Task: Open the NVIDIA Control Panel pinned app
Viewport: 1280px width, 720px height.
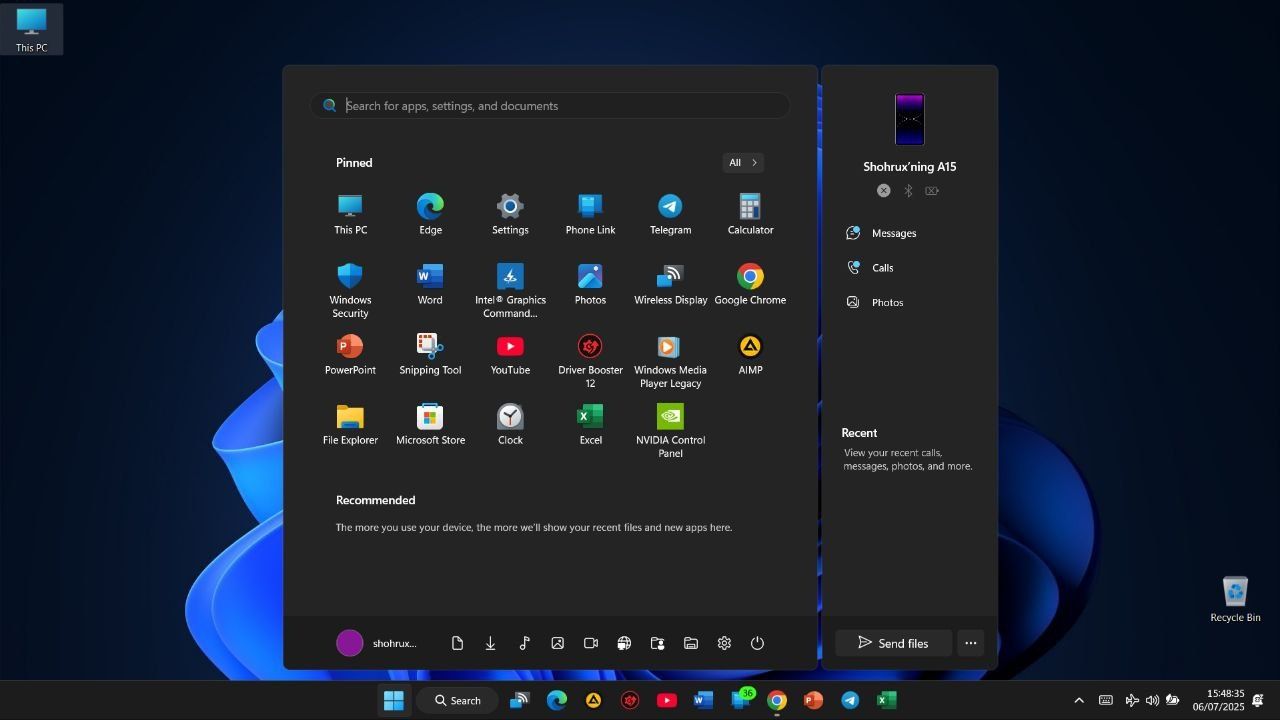Action: pos(670,430)
